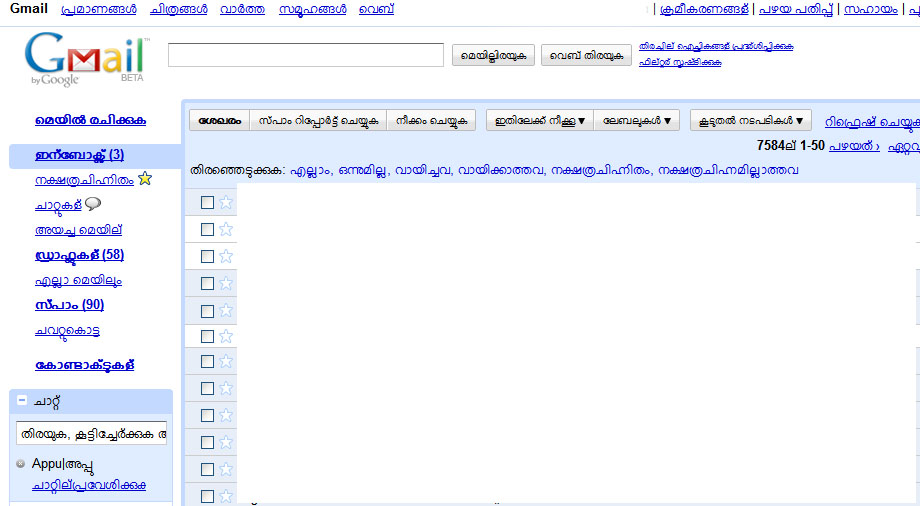This screenshot has height=506, width=920.
Task: Tick the sixth message row checkbox
Action: click(207, 336)
